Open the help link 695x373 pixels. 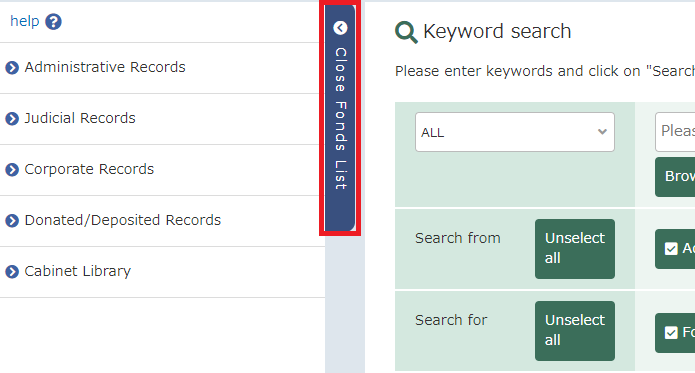[25, 21]
